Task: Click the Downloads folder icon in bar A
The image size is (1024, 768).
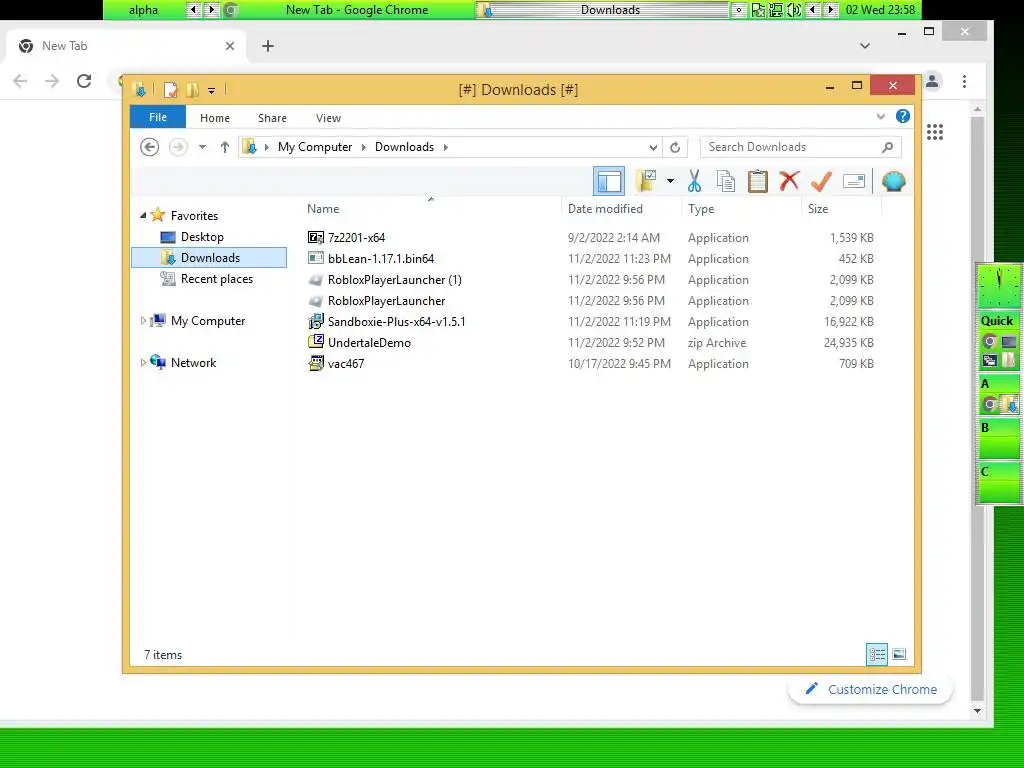Action: pyautogui.click(x=1009, y=404)
